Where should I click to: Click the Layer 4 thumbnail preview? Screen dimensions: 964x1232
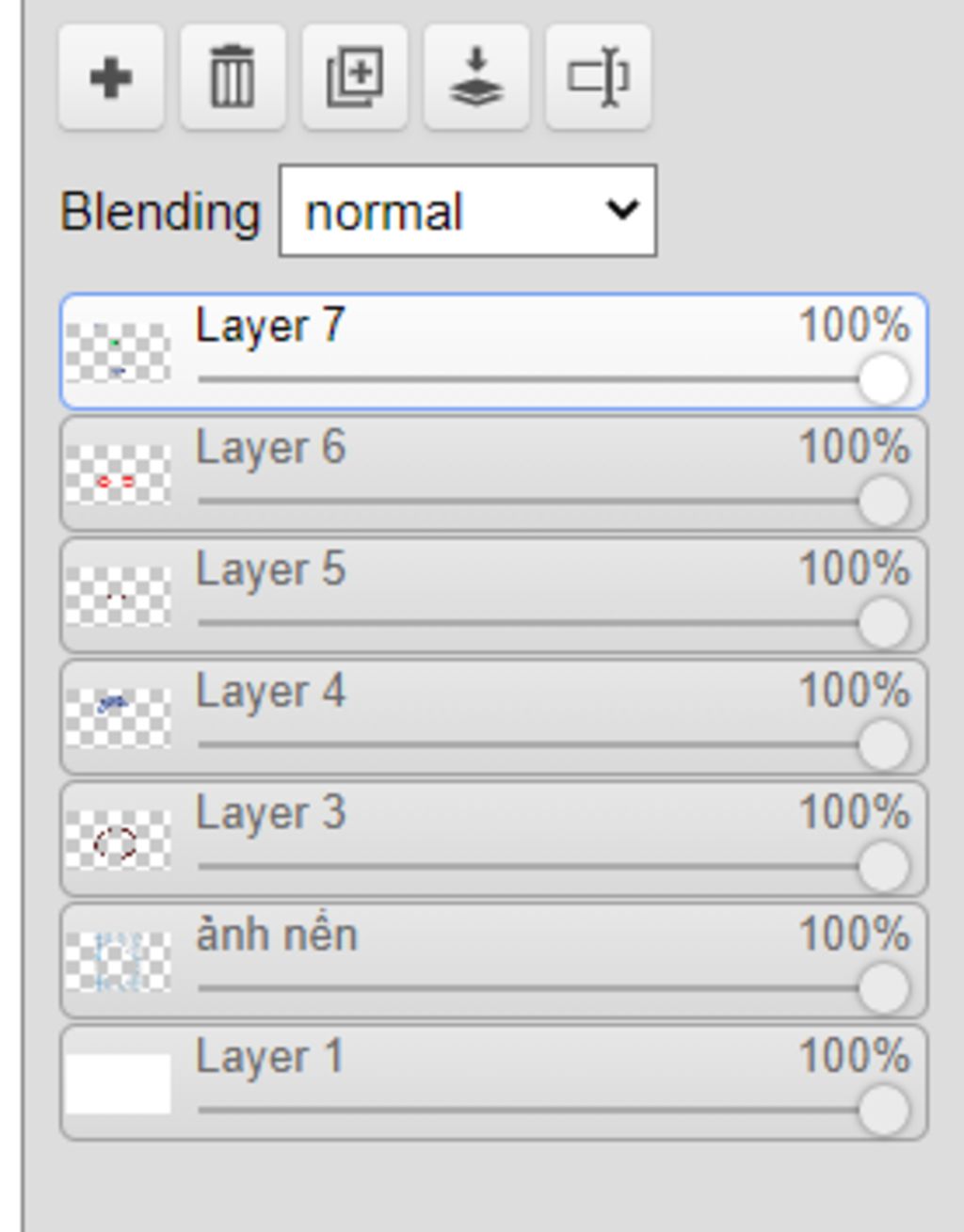tap(118, 717)
